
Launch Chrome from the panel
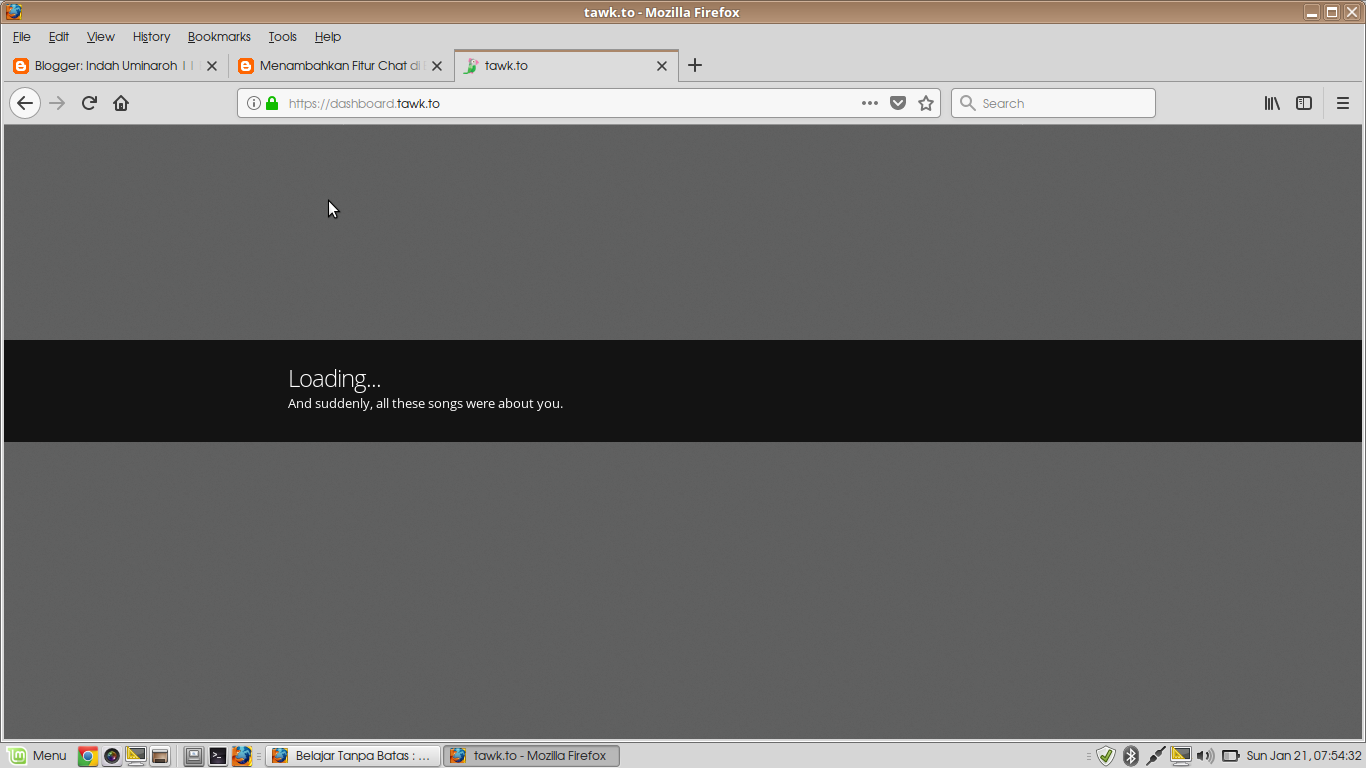88,756
